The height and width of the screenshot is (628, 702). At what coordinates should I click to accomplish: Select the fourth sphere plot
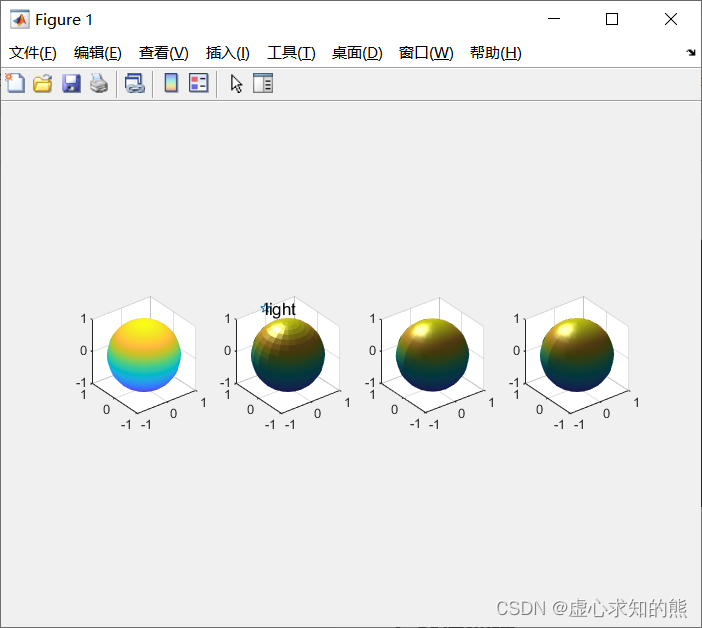(x=577, y=355)
